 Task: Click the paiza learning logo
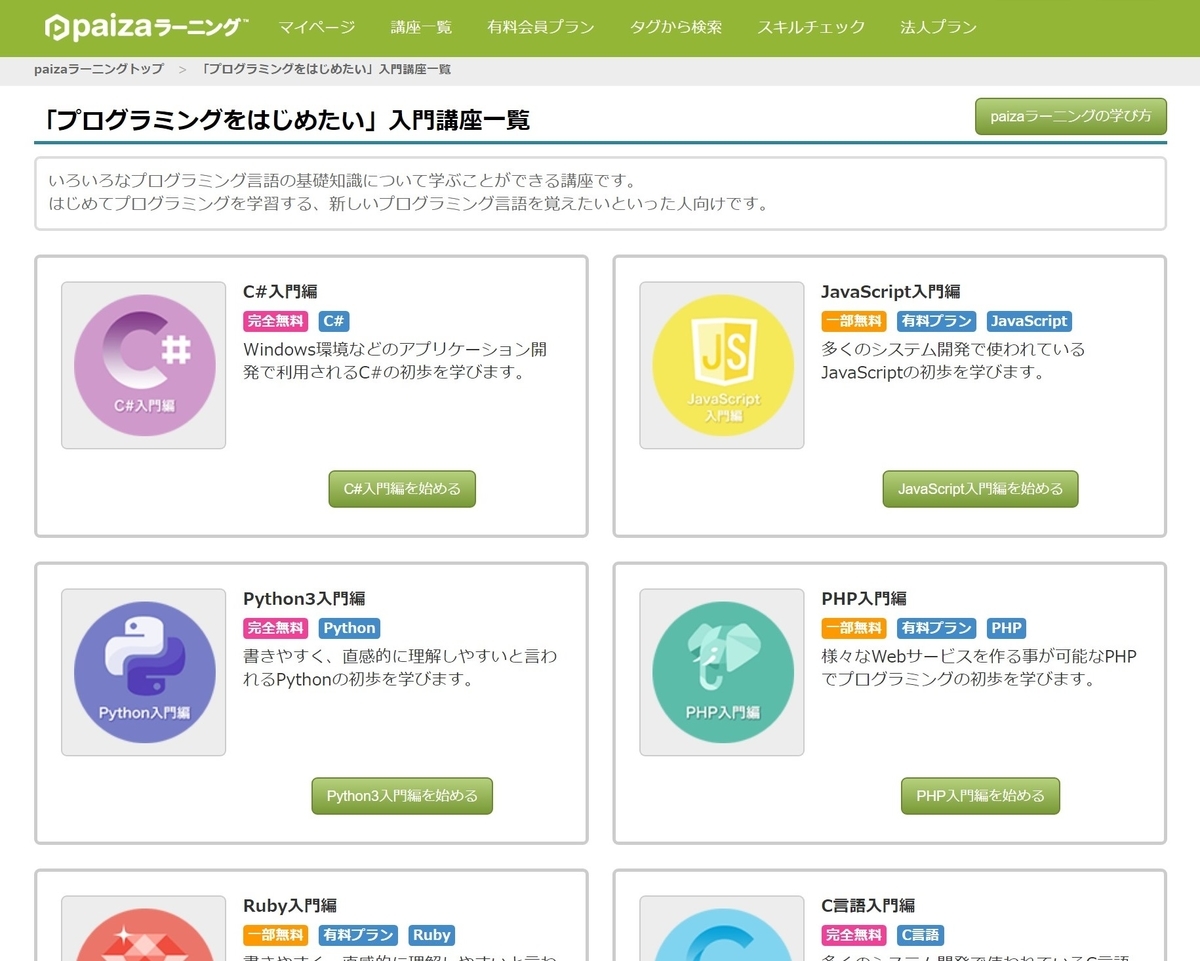coord(146,27)
